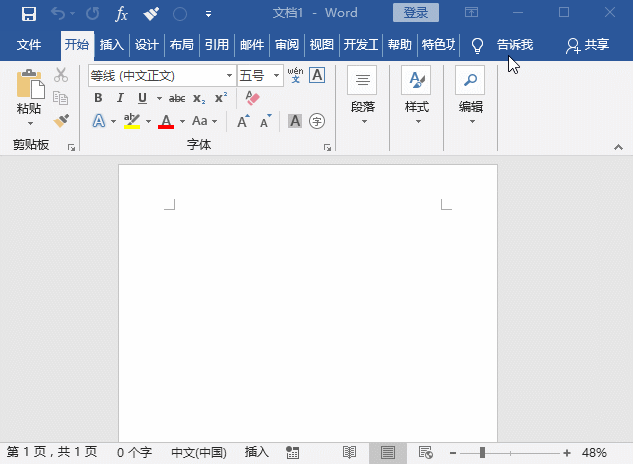This screenshot has width=633, height=464.
Task: Click the text effects A icon
Action: point(99,121)
